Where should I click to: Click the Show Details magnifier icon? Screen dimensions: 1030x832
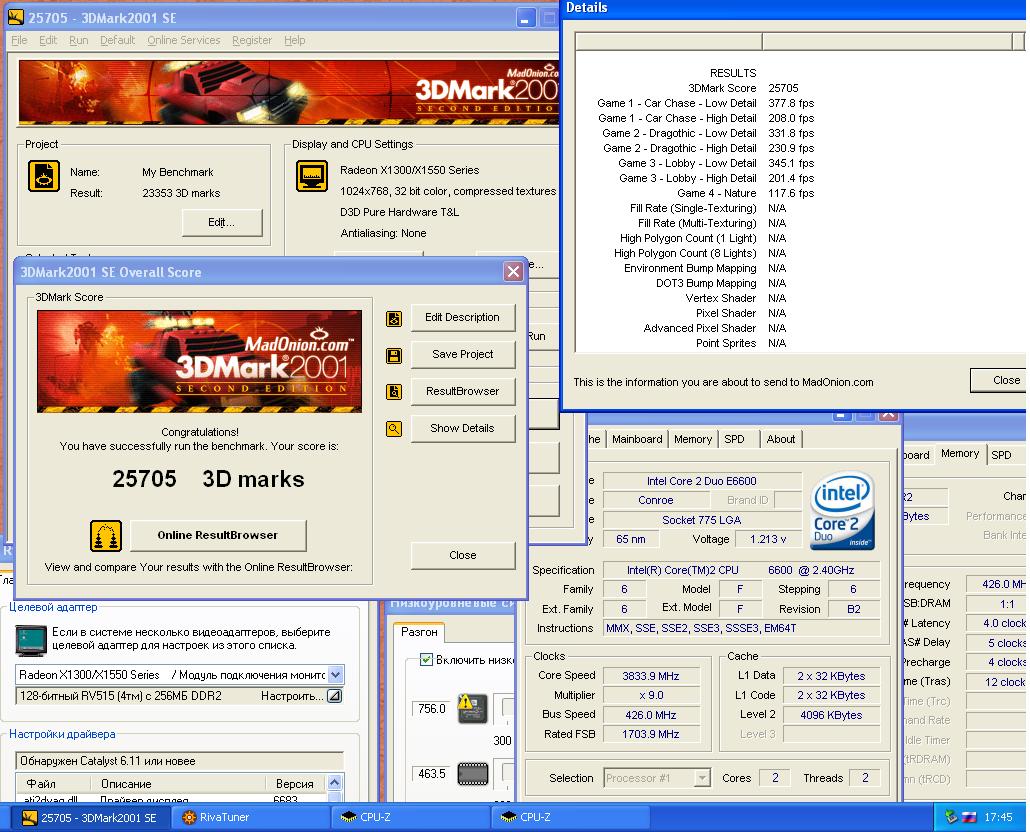(393, 429)
